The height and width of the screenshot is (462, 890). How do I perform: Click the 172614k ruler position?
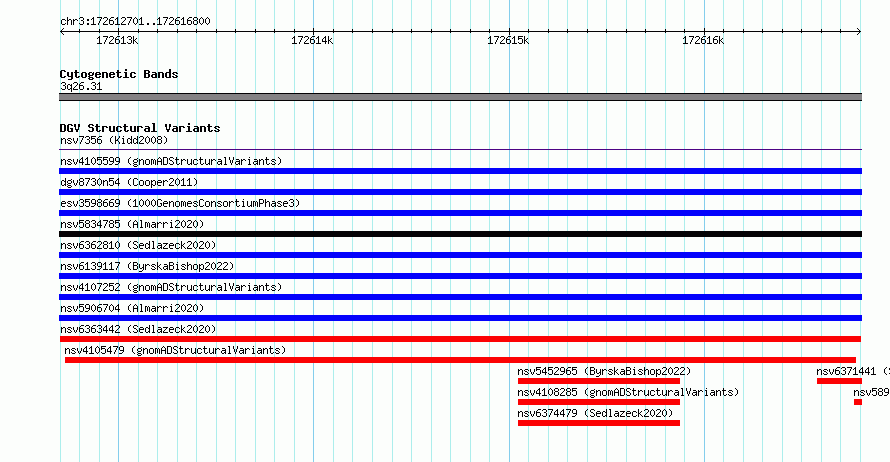coord(312,40)
